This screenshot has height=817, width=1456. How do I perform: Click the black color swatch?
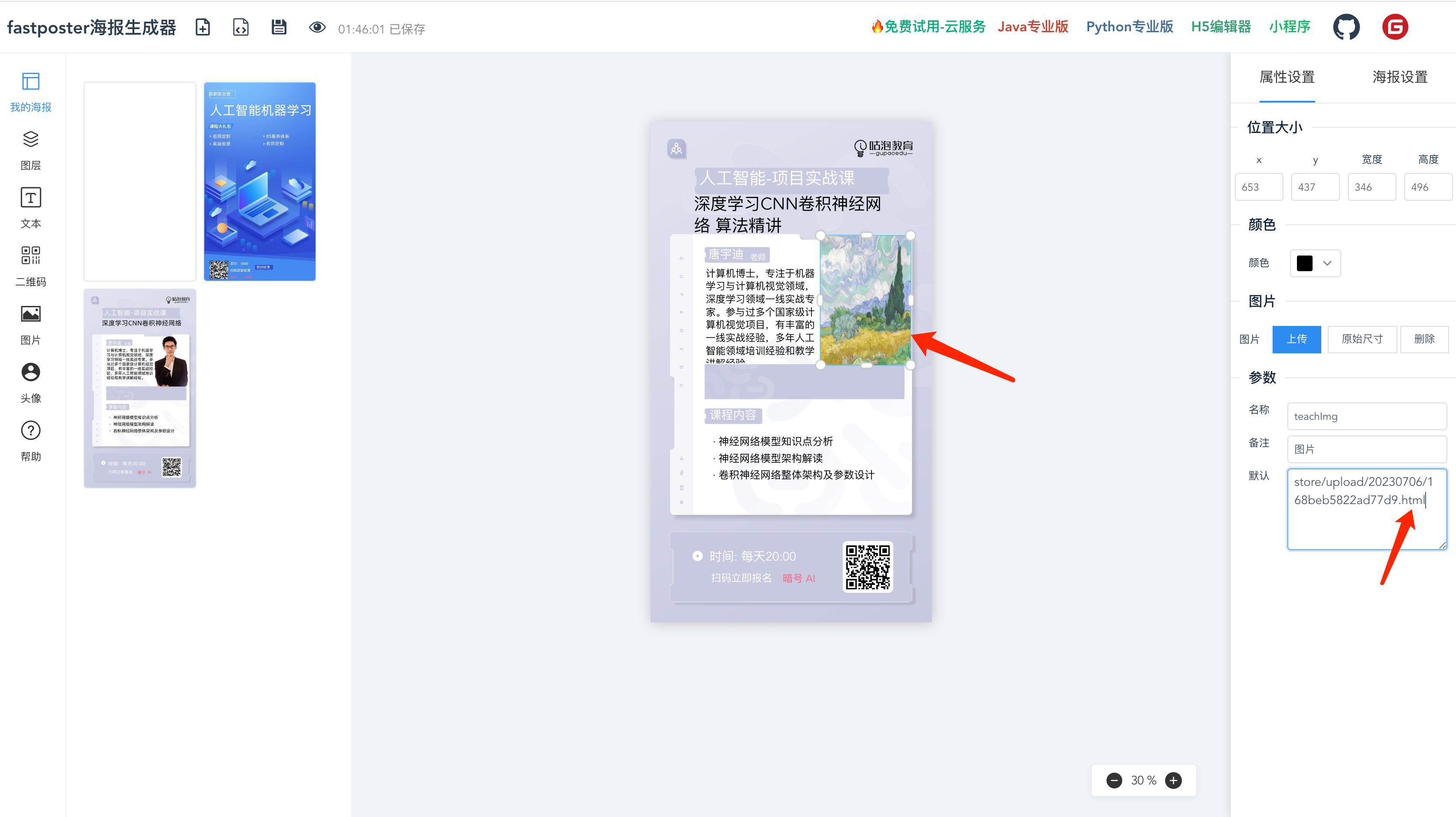(1304, 263)
